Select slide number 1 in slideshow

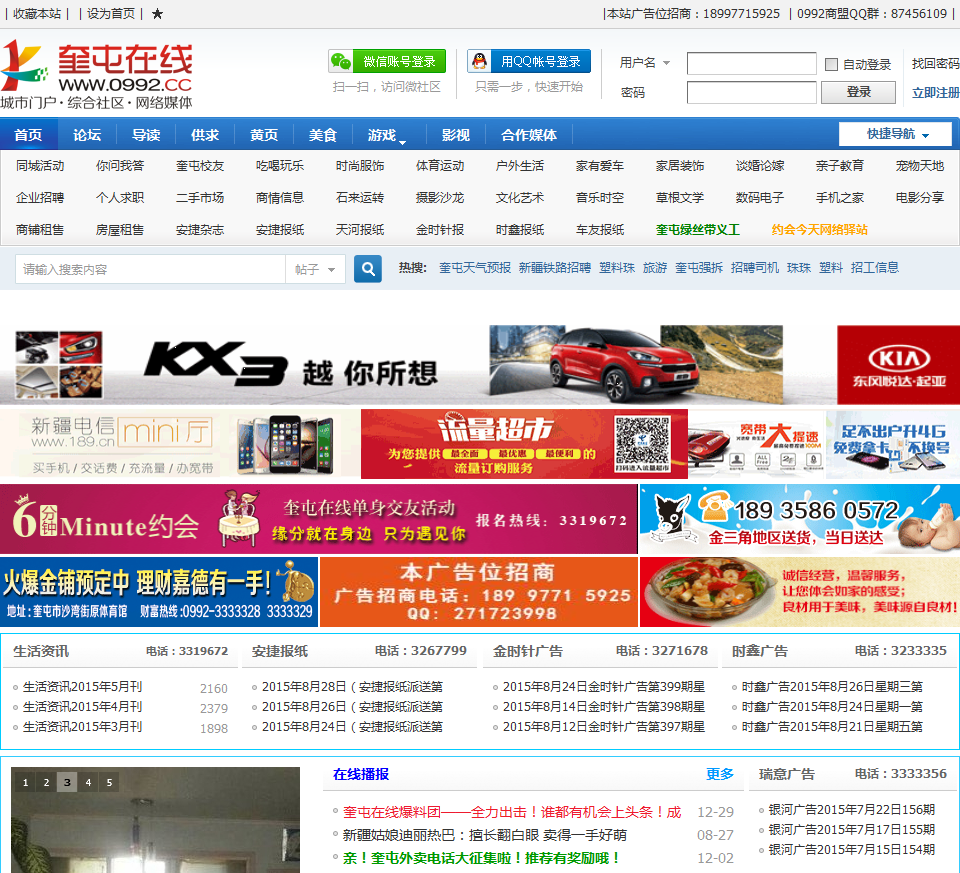coord(25,782)
